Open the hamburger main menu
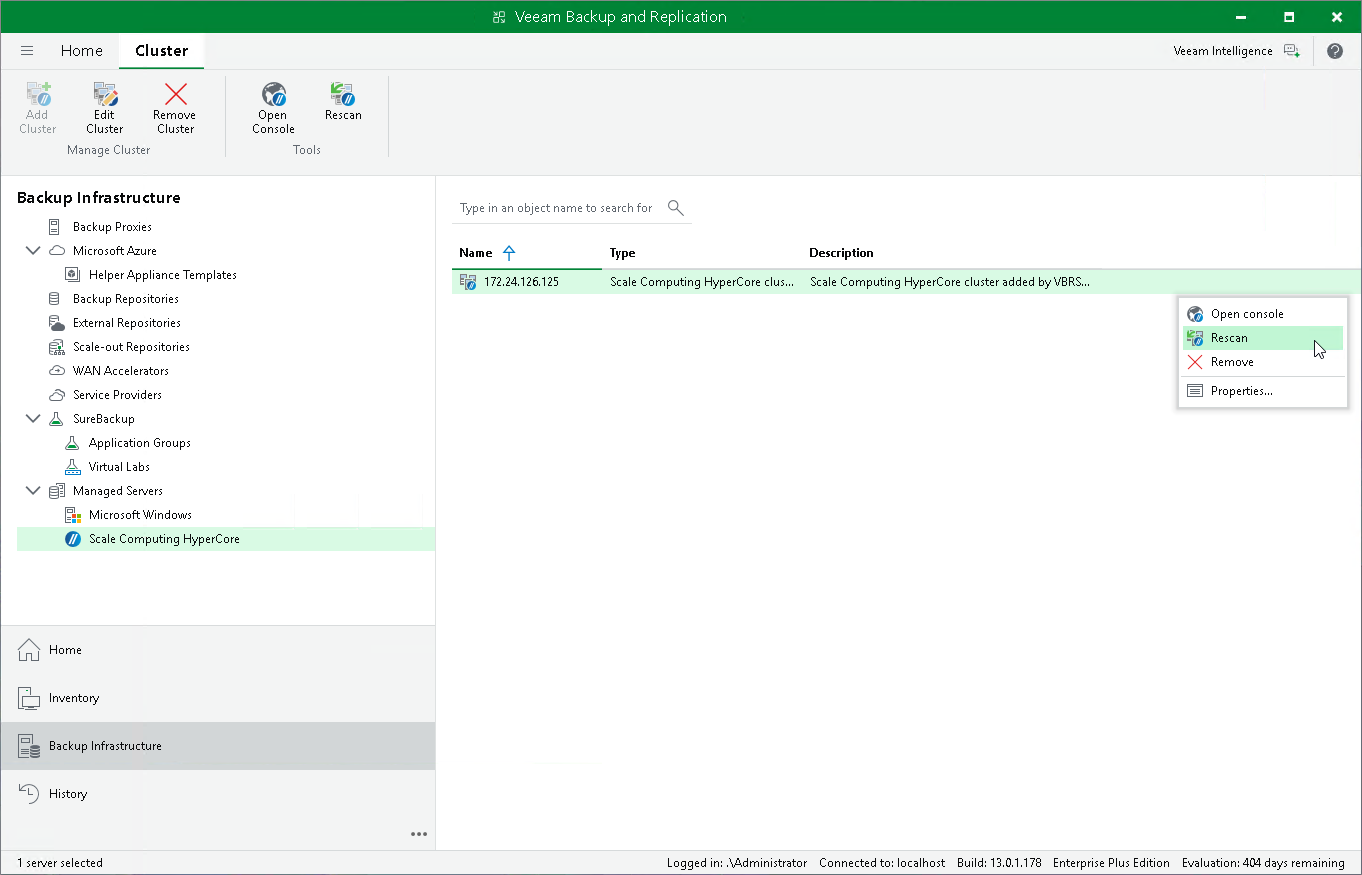Viewport: 1362px width, 875px height. [27, 51]
